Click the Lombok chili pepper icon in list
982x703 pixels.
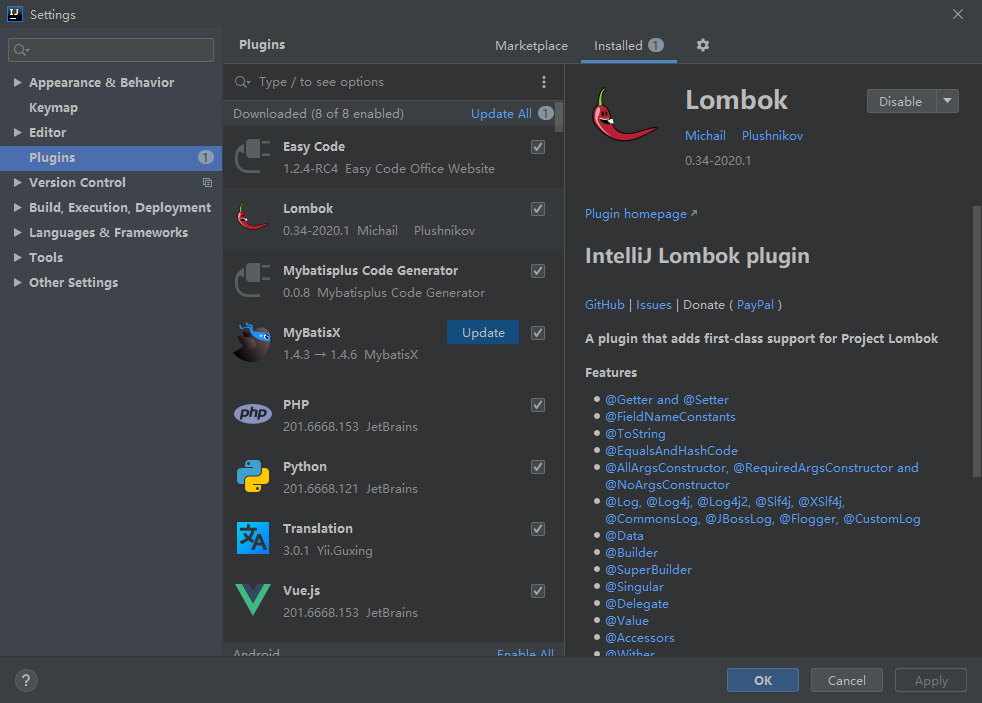tap(253, 218)
